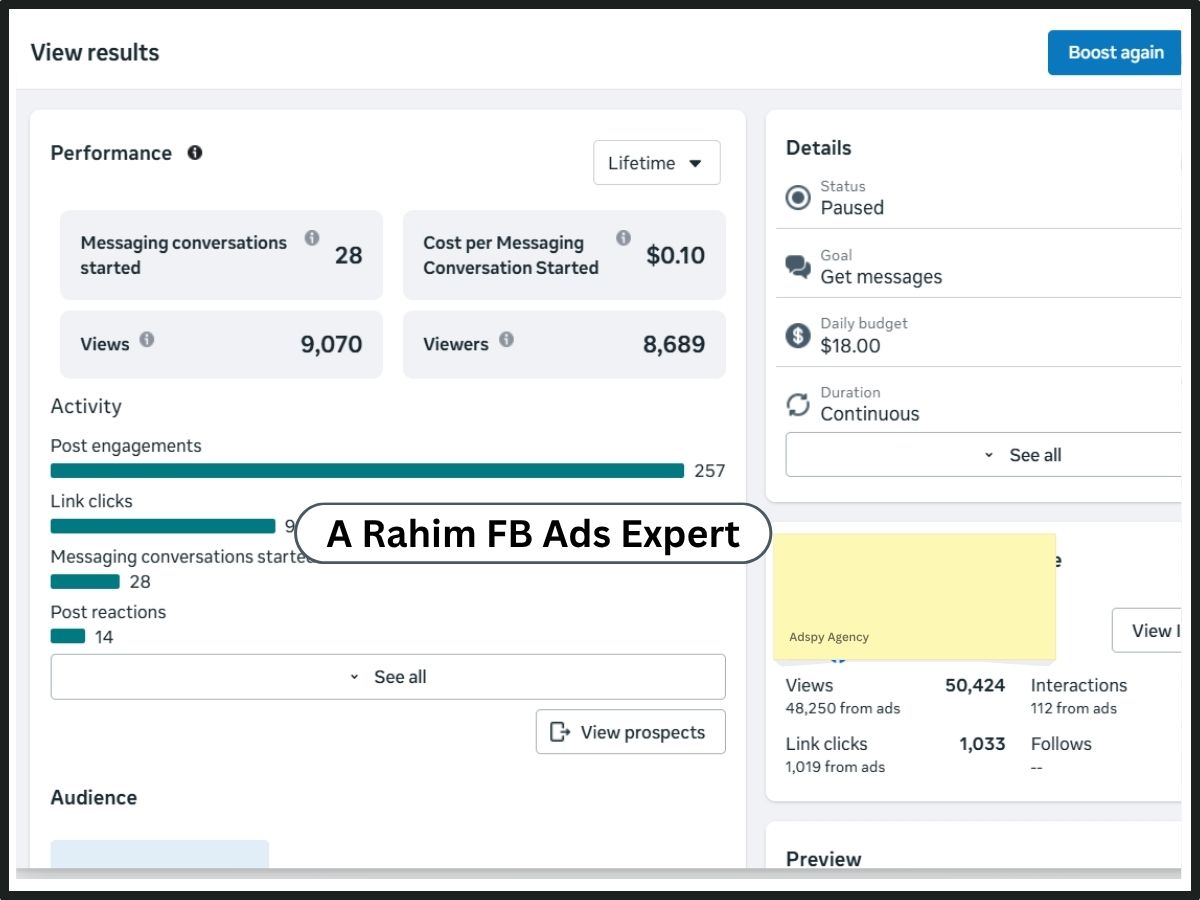Image resolution: width=1200 pixels, height=900 pixels.
Task: Click the 1,019 from ads text
Action: [x=835, y=767]
